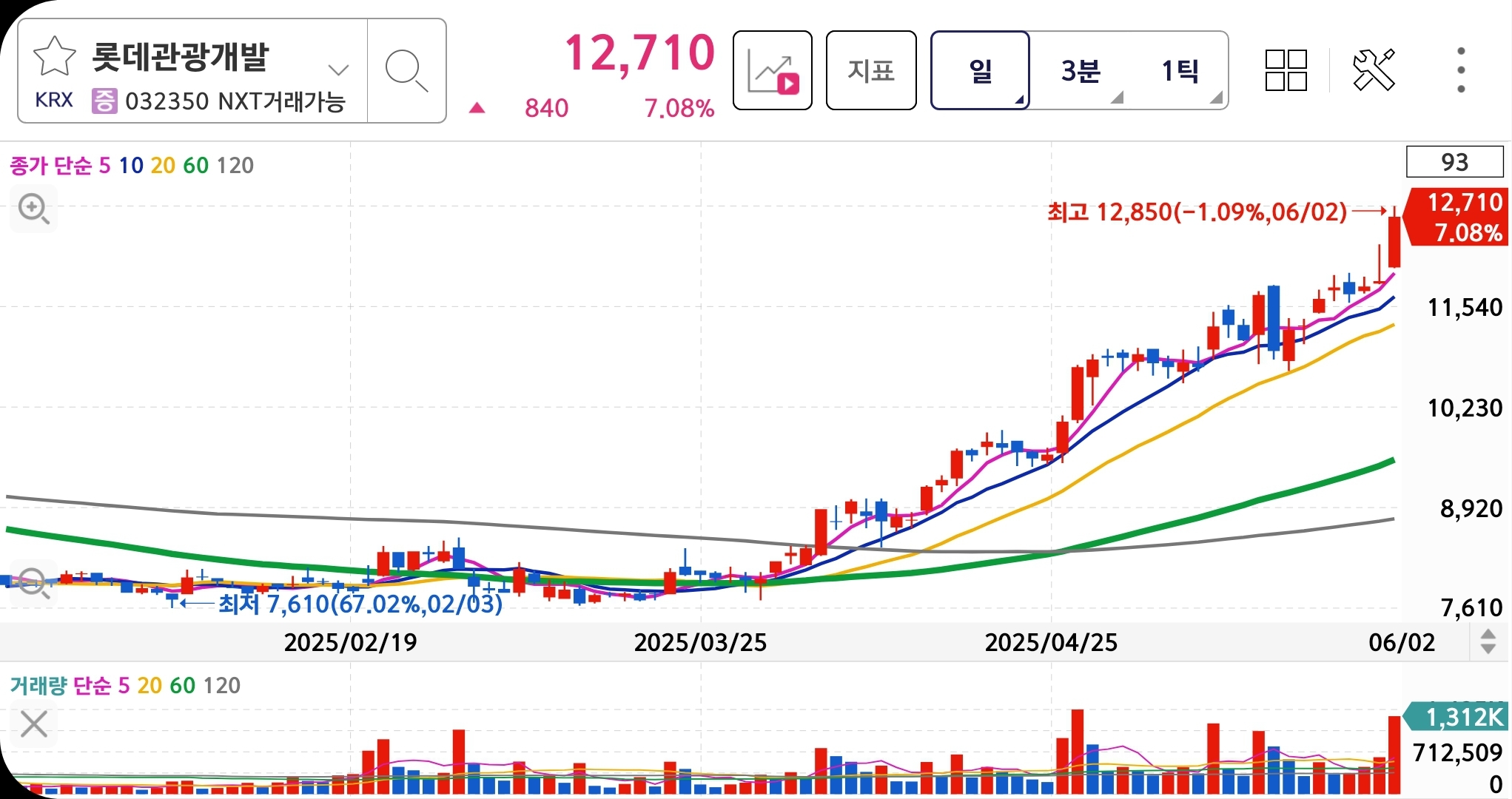The width and height of the screenshot is (1512, 799).
Task: Click the 1,312K volume tag
Action: click(1456, 717)
